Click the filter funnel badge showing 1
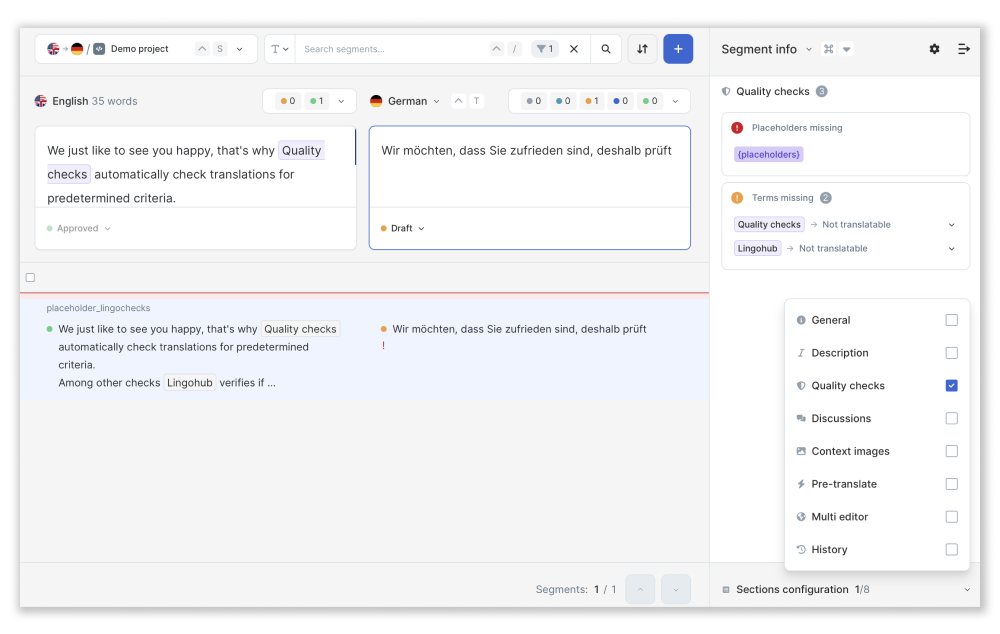 coord(545,49)
